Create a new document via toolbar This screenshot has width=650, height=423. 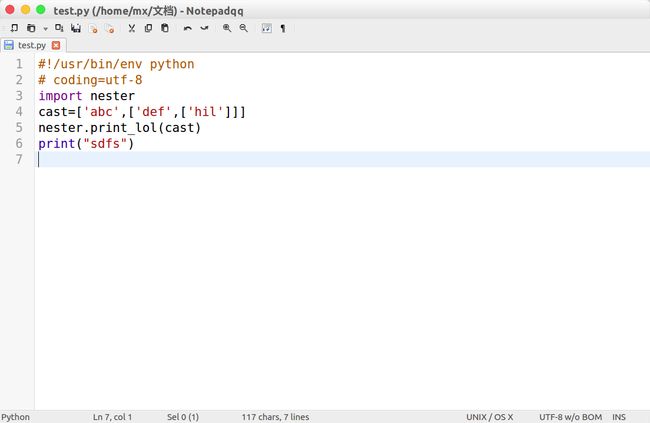point(14,28)
